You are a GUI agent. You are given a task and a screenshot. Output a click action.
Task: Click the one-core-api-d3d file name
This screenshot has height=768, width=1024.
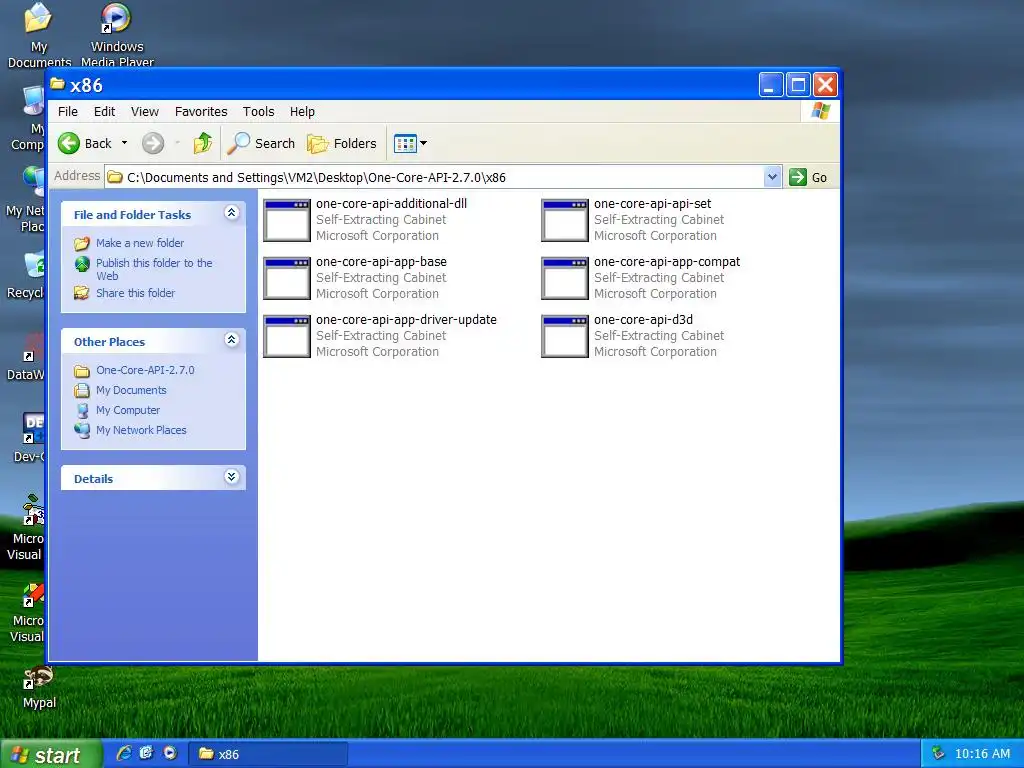pyautogui.click(x=643, y=320)
